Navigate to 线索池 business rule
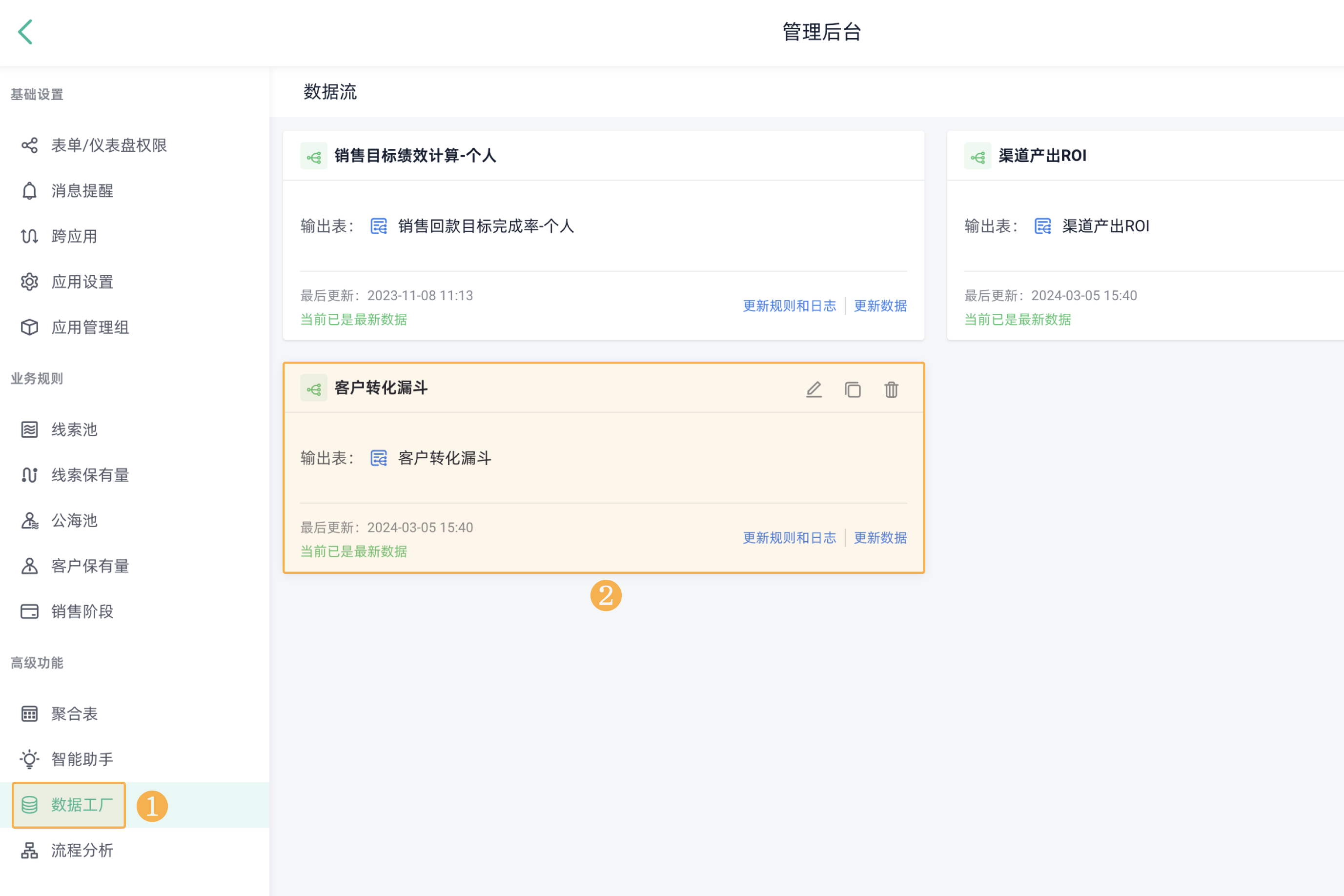 [74, 430]
